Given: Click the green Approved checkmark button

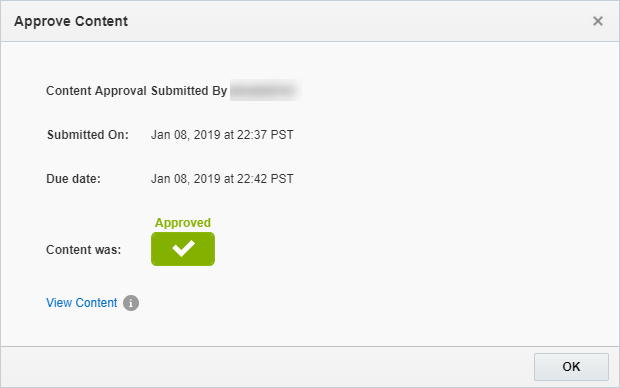Looking at the screenshot, I should point(183,249).
